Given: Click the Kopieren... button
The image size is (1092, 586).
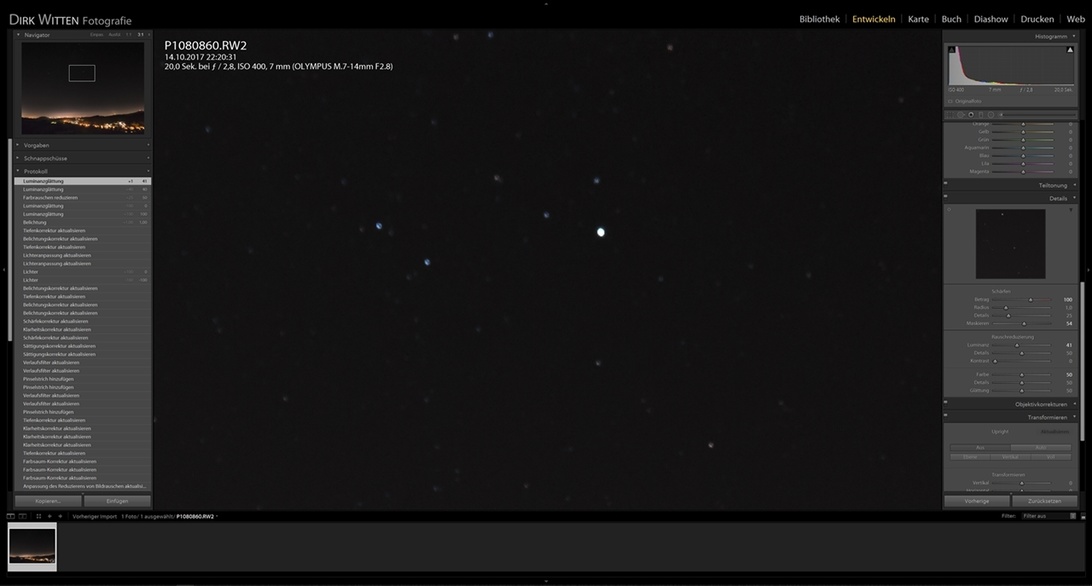Looking at the screenshot, I should pyautogui.click(x=47, y=501).
